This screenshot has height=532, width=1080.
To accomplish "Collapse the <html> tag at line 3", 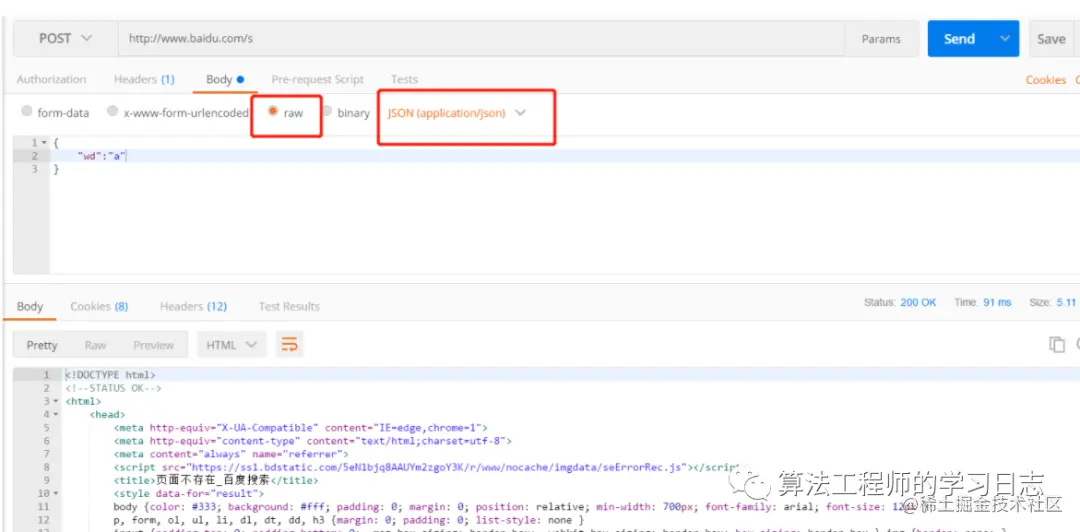I will tap(56, 402).
